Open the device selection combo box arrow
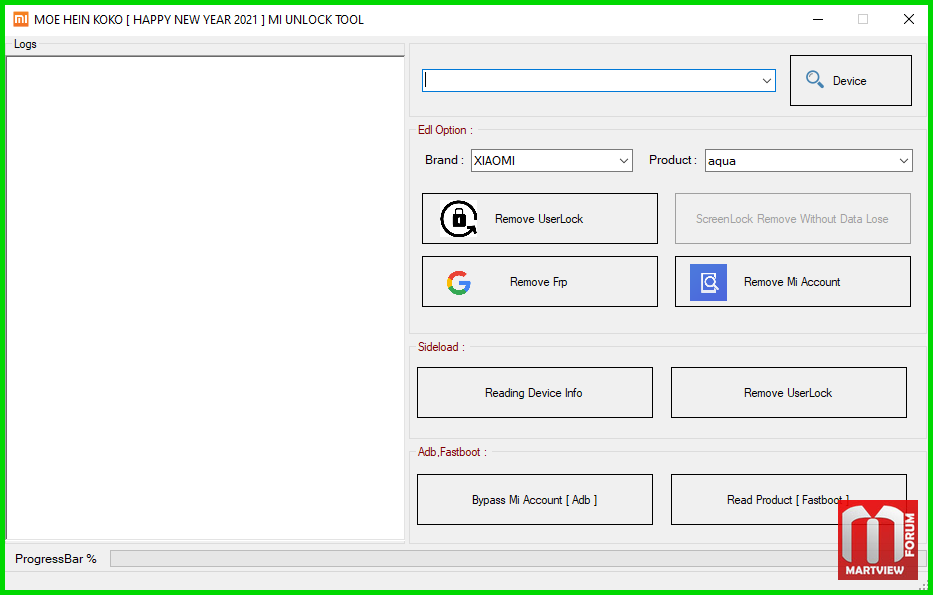Screen dimensions: 933x595 pos(767,81)
